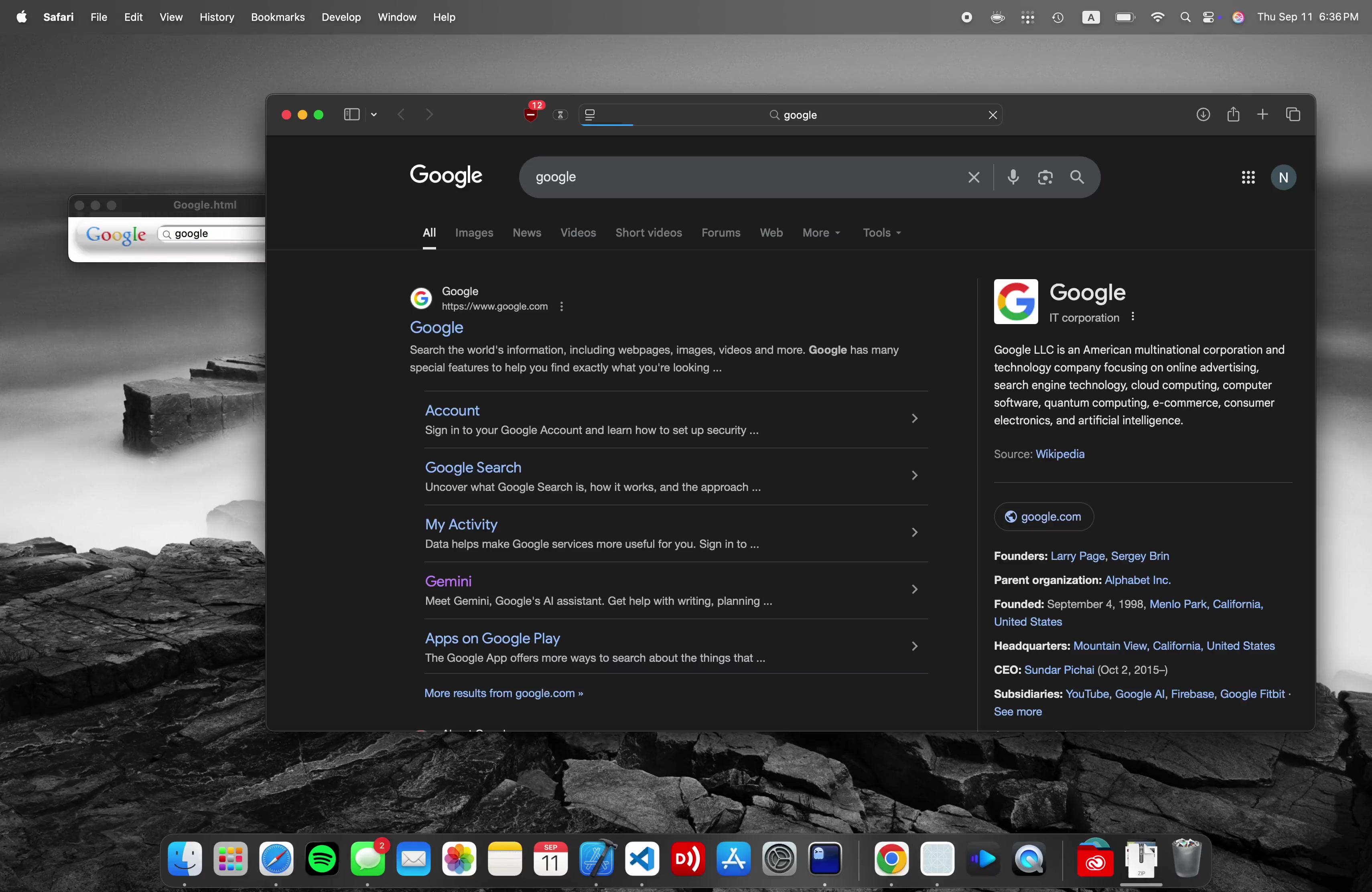Viewport: 1372px width, 892px height.
Task: Click the Google G logo thumbnail in knowledge panel
Action: 1016,302
